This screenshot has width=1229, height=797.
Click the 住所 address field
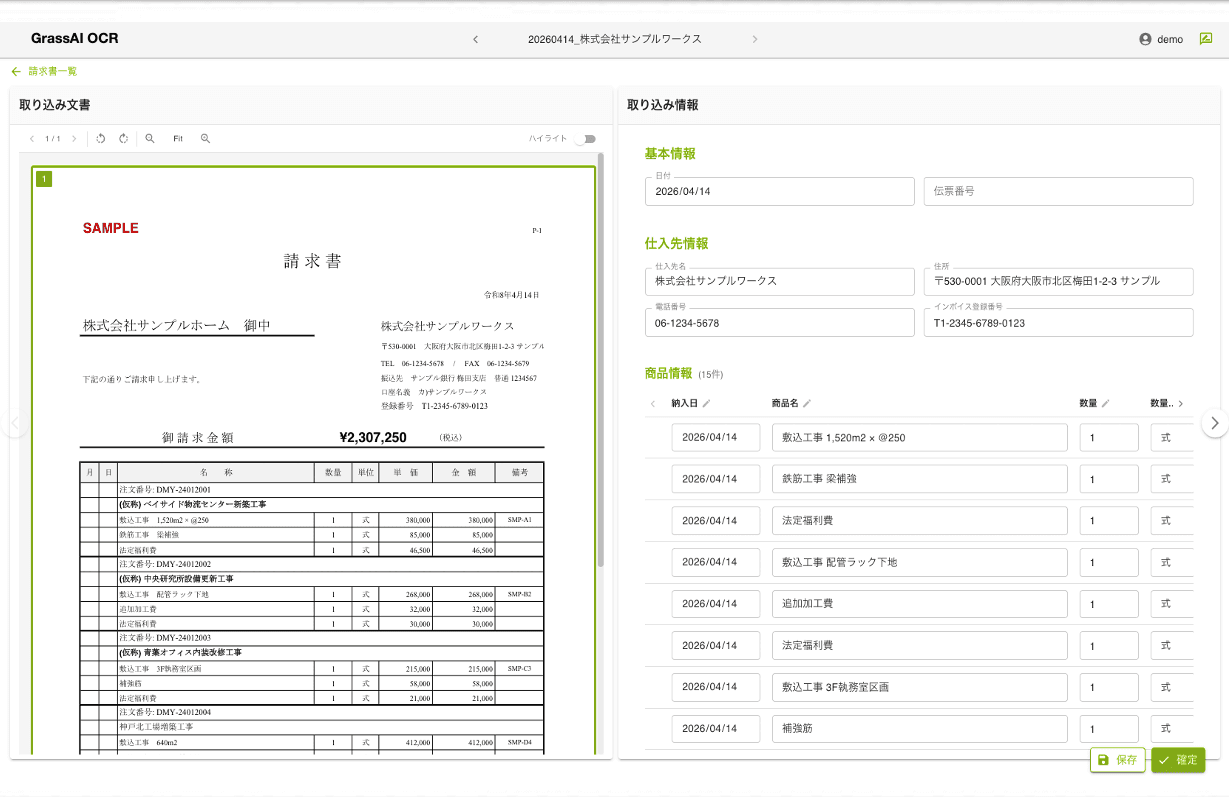tap(1058, 281)
